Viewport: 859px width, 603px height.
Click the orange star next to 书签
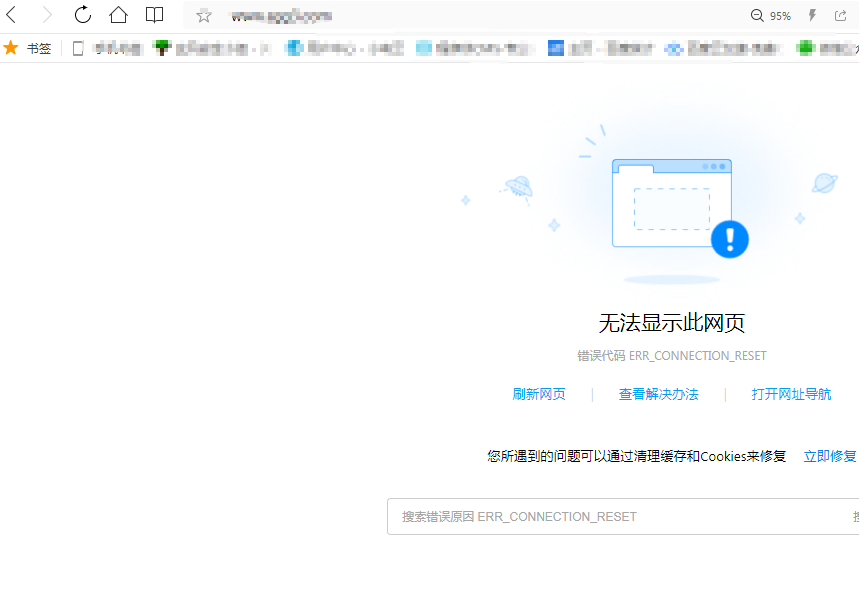[11, 47]
